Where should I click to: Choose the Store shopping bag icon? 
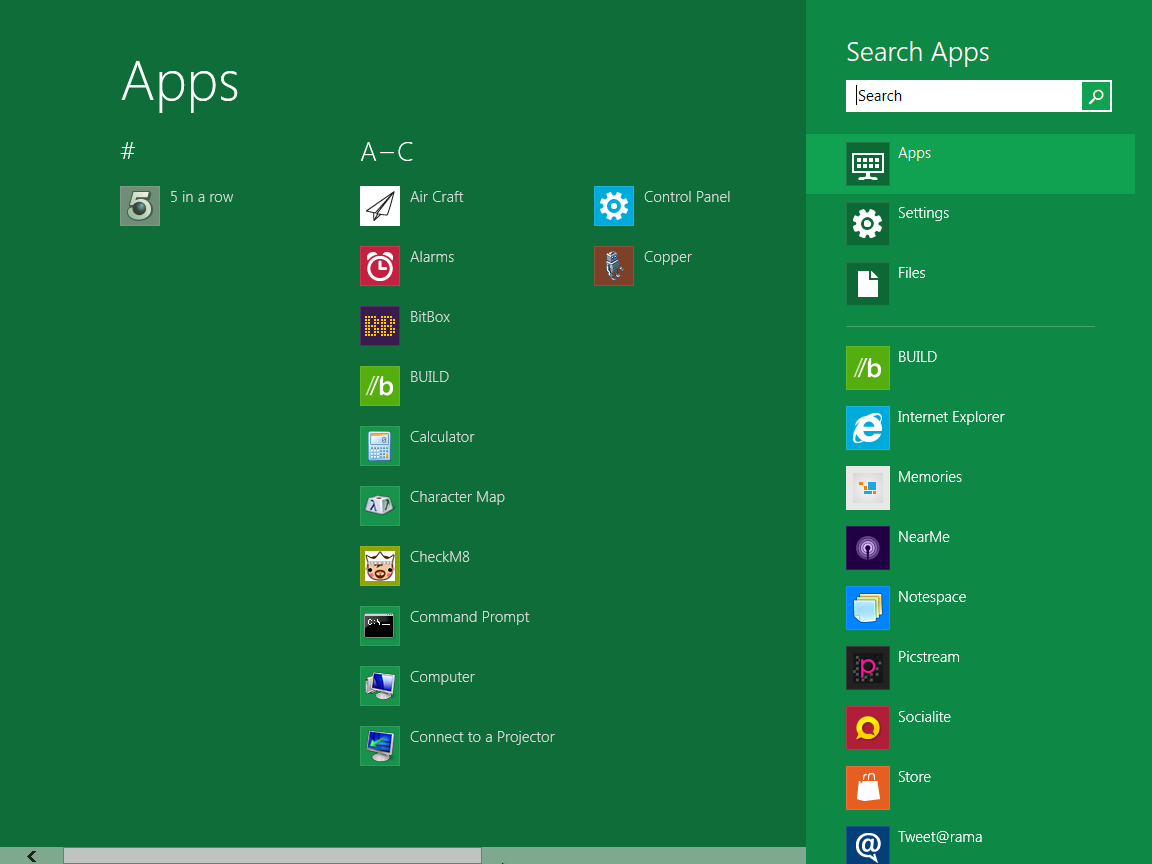868,788
